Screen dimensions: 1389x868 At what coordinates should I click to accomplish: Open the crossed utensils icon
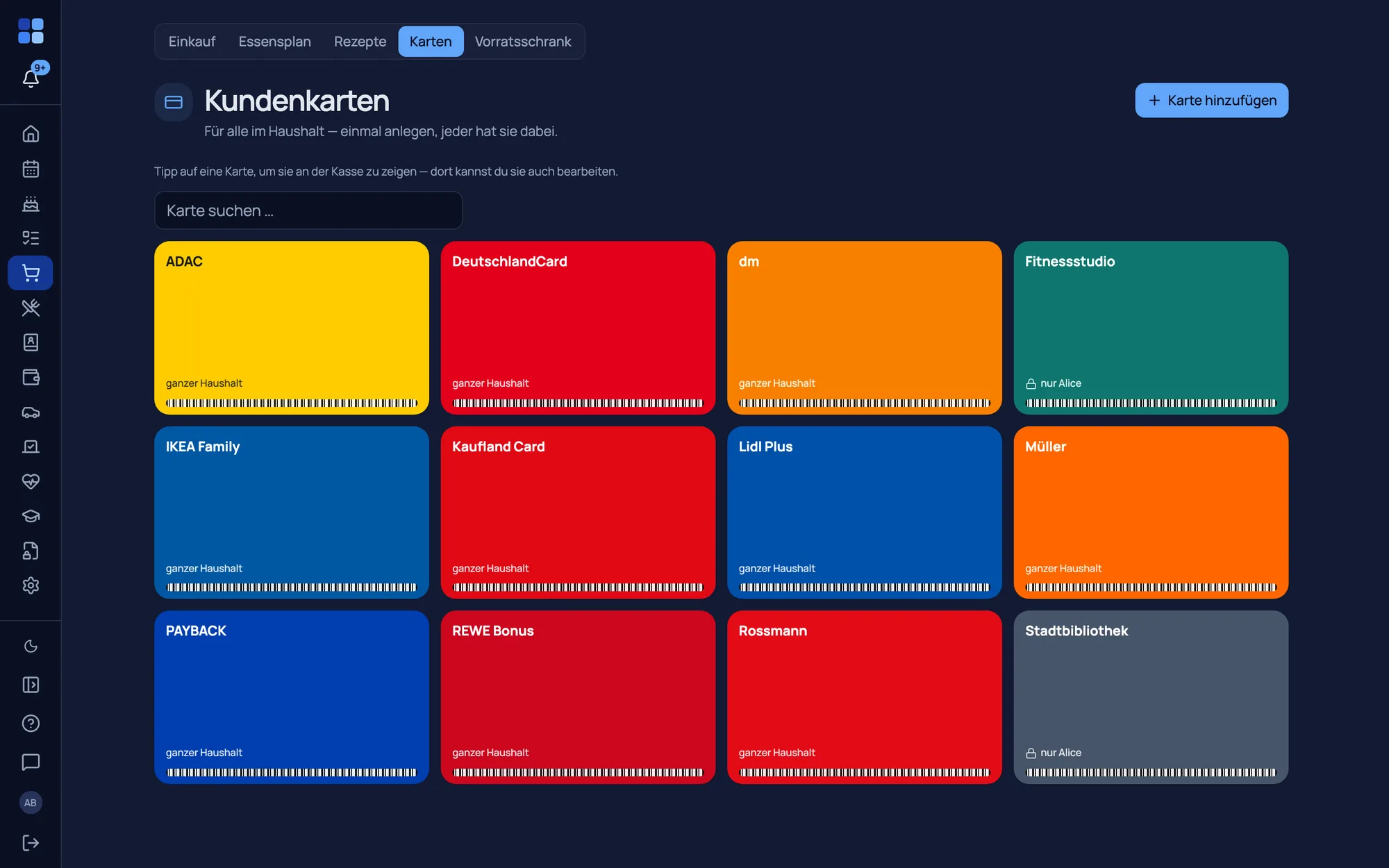point(31,308)
